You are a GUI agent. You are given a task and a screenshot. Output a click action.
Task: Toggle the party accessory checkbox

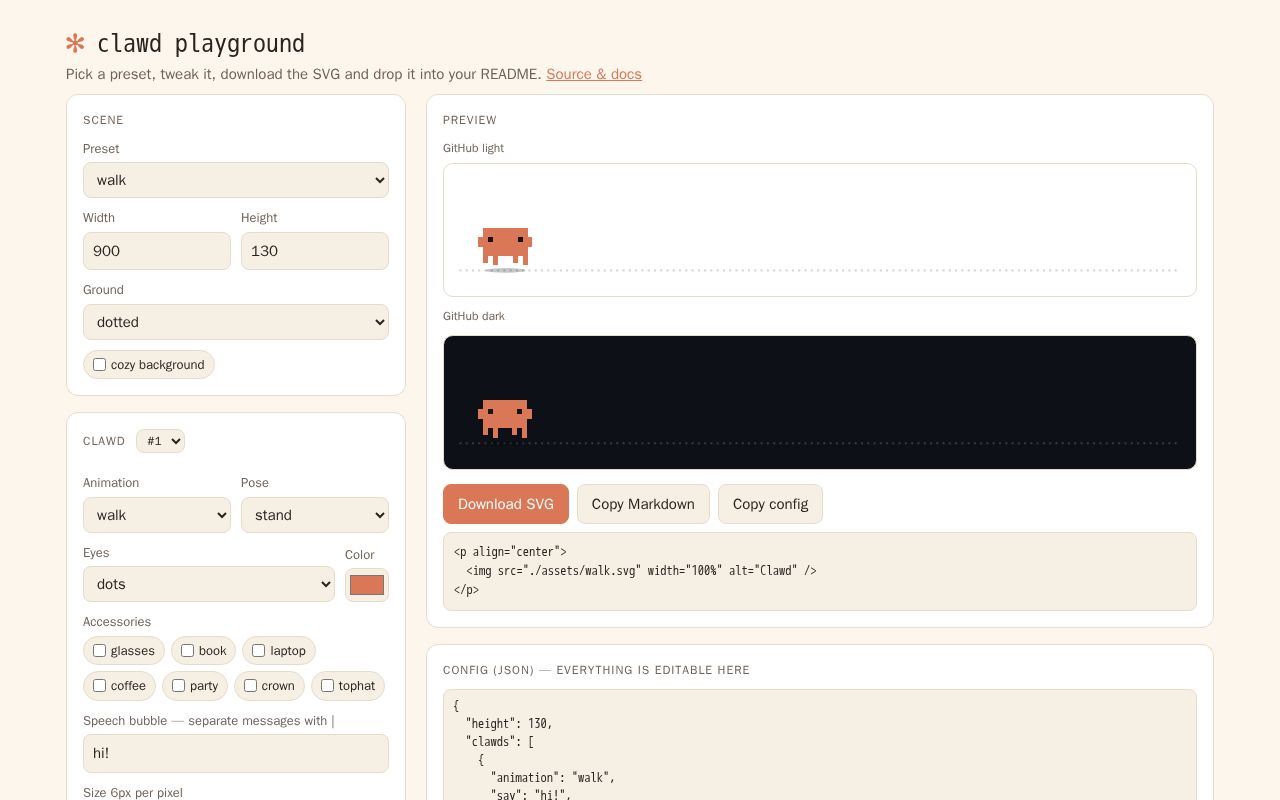pyautogui.click(x=178, y=686)
